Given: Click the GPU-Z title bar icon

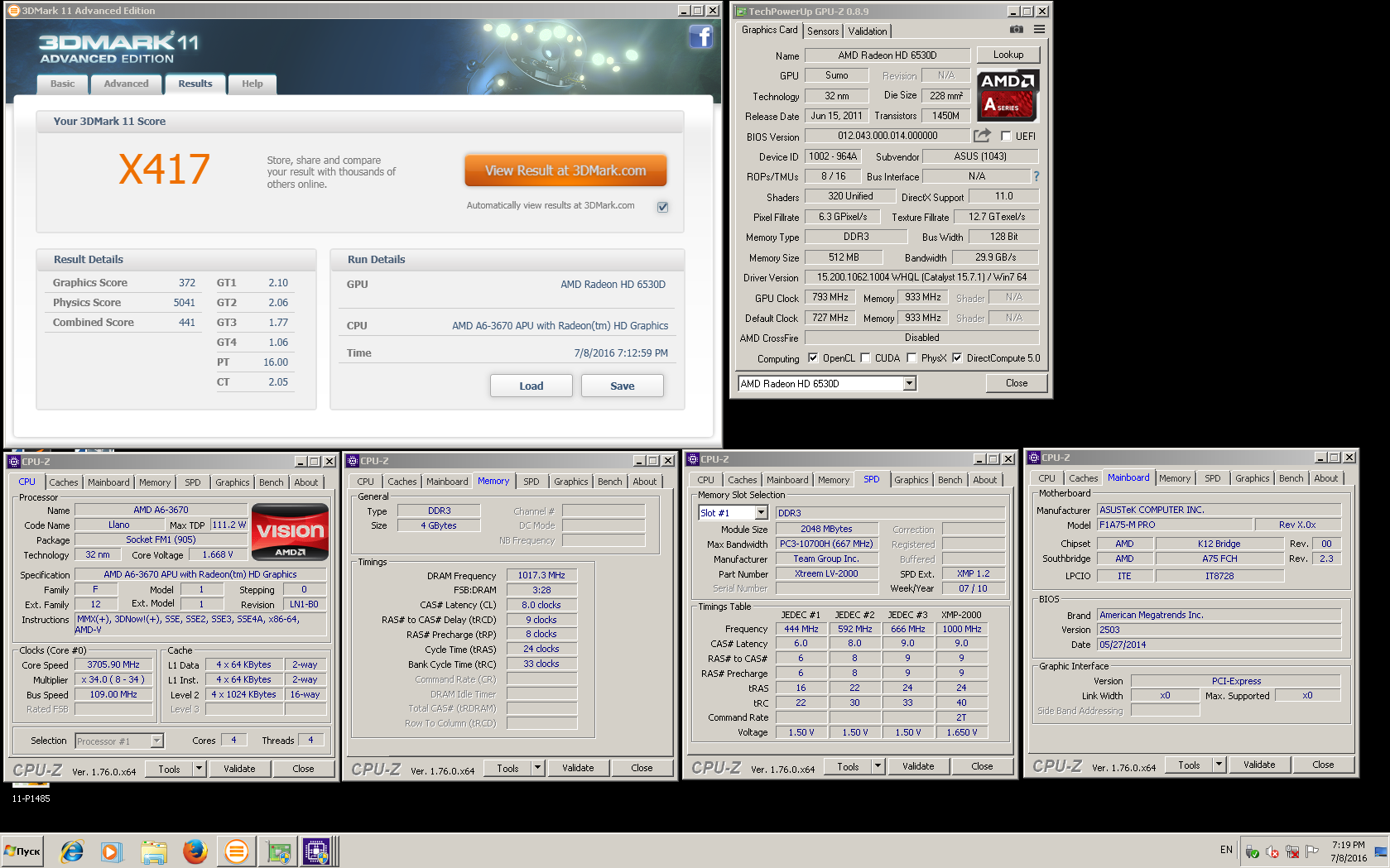Looking at the screenshot, I should pos(741,12).
